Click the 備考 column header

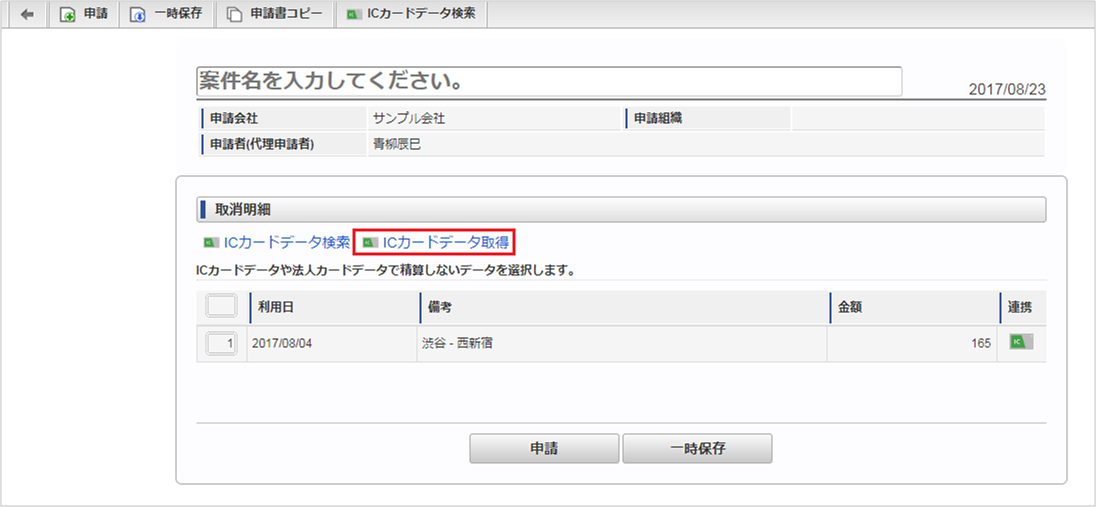623,308
